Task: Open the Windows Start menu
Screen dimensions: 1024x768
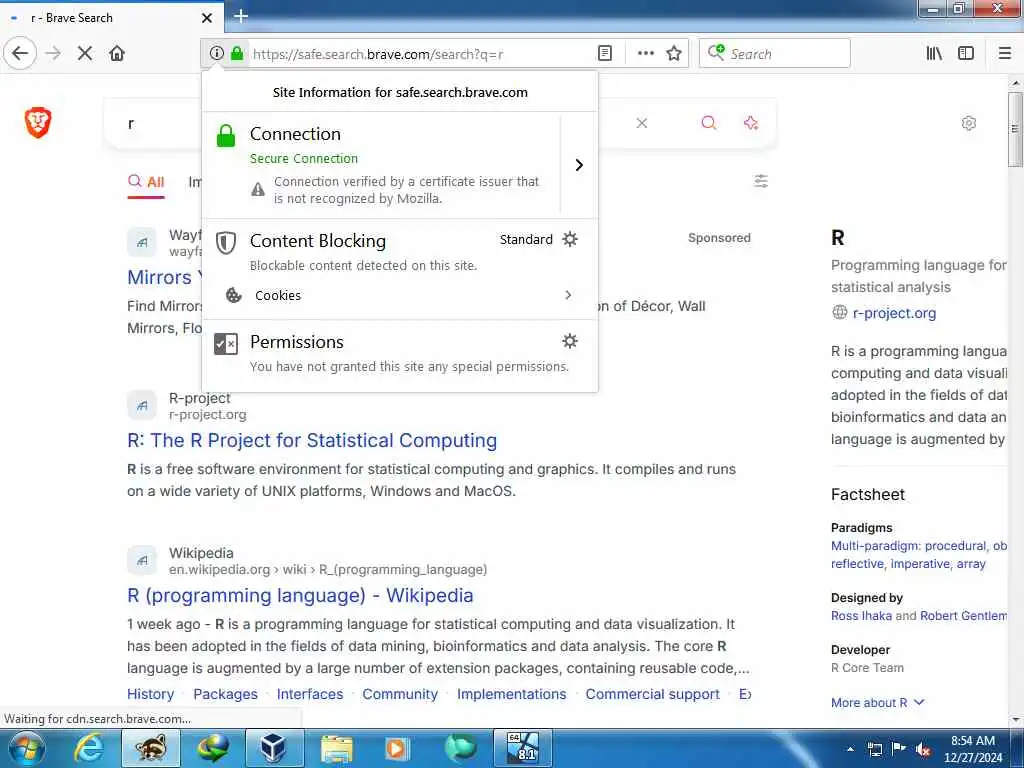Action: (25, 748)
